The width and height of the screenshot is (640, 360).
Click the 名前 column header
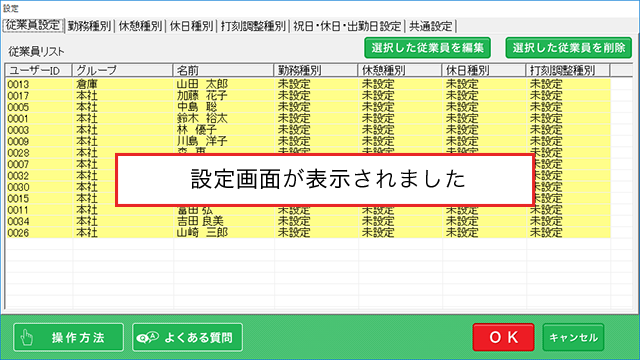point(223,70)
